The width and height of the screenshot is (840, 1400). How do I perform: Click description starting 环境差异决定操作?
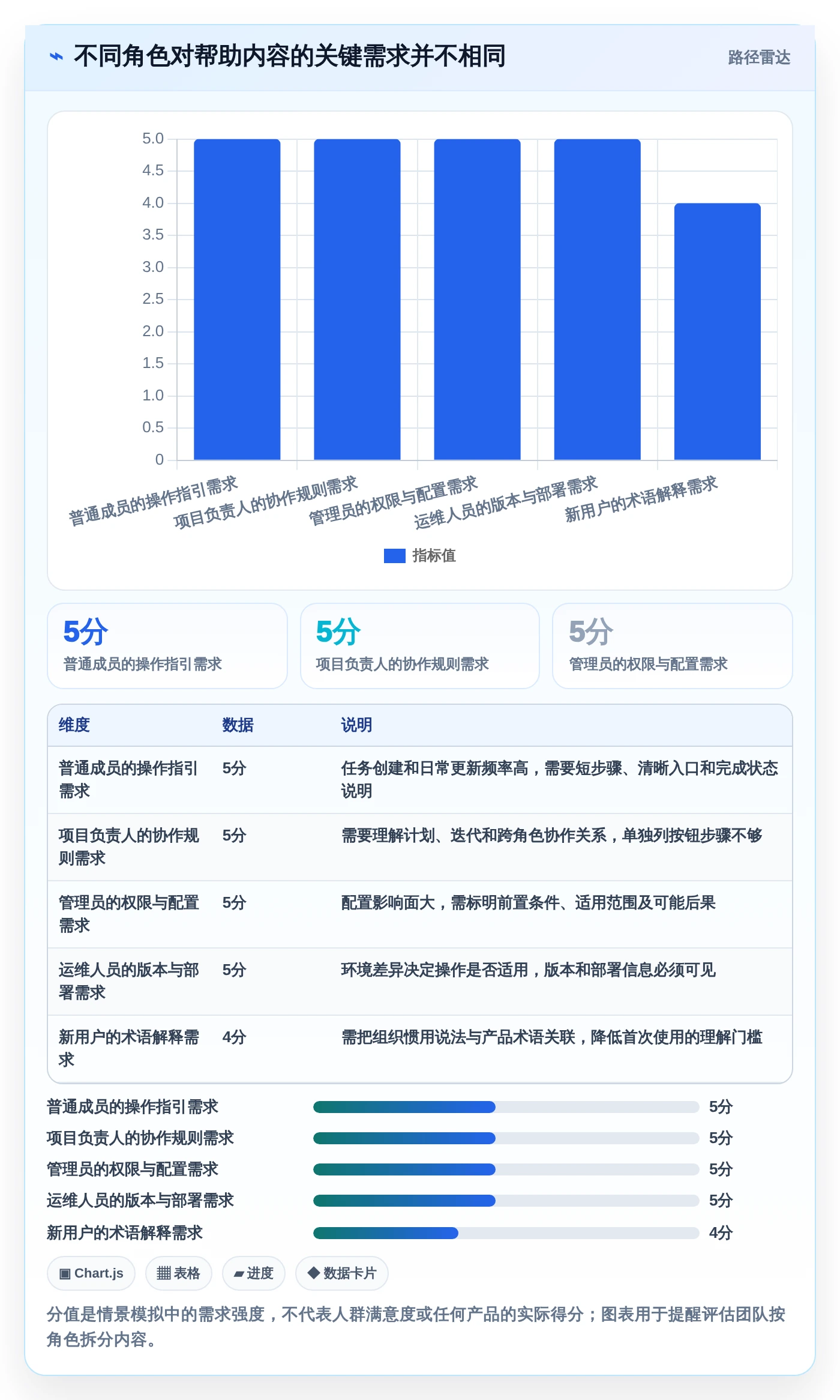(x=528, y=970)
